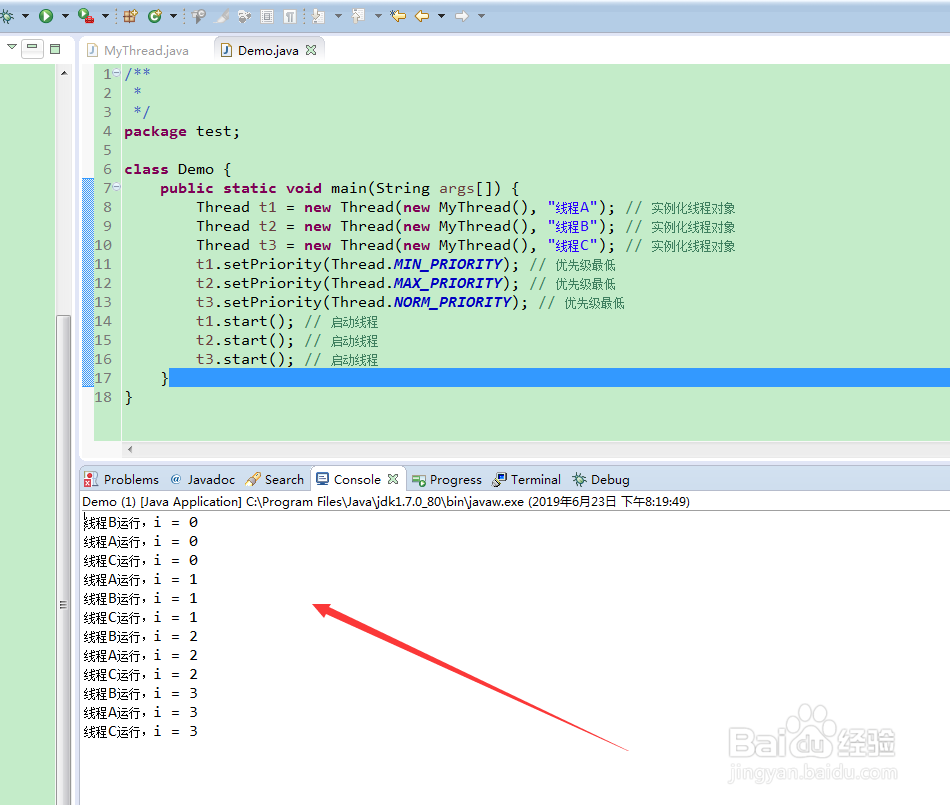This screenshot has width=950, height=805.
Task: Close the Demo.java editor tab
Action: [x=311, y=50]
